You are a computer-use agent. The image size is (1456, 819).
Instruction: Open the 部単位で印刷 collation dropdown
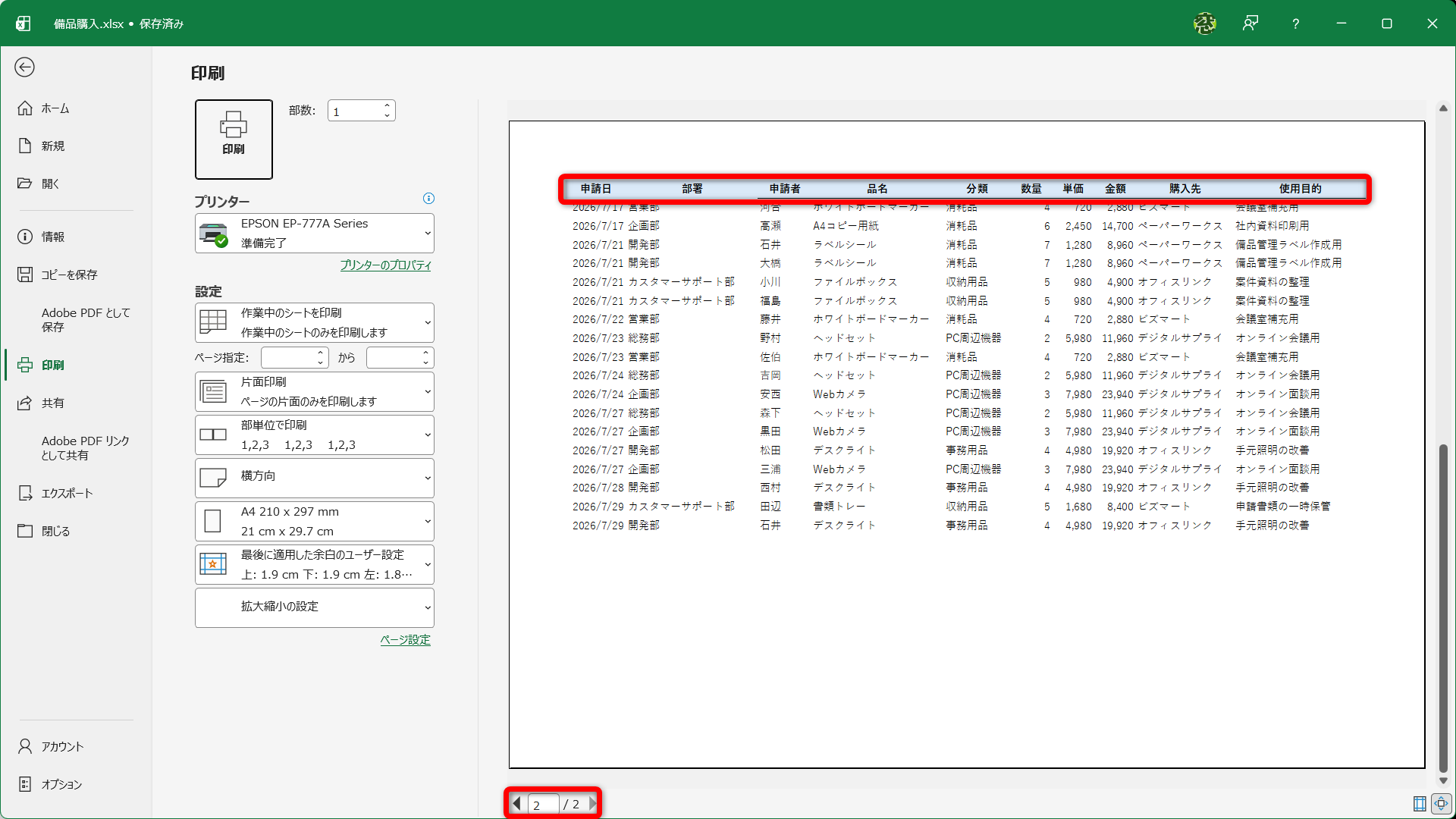315,435
